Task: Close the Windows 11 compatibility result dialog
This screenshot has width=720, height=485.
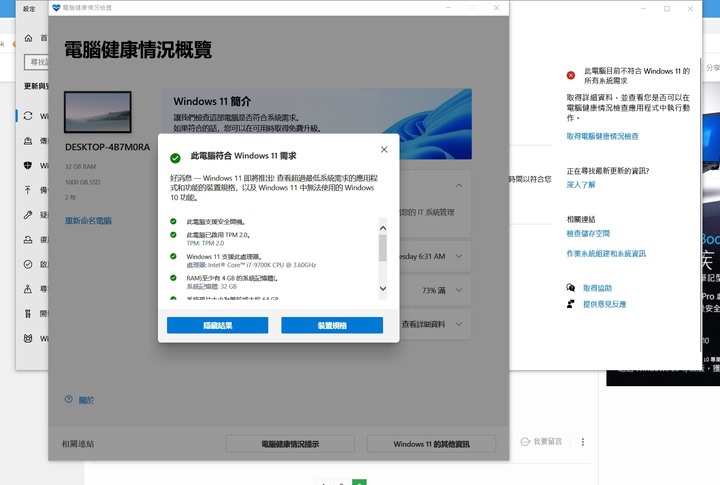Action: click(384, 149)
